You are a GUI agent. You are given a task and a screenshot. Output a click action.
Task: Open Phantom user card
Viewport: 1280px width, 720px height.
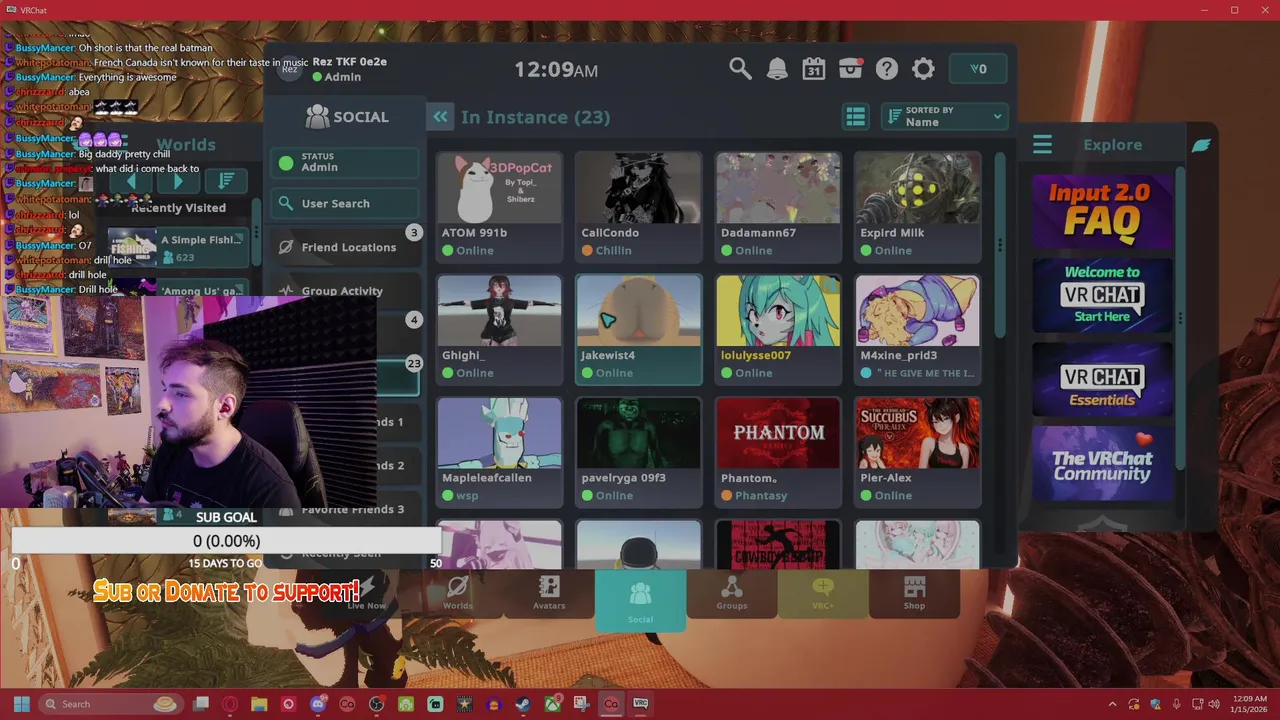click(x=778, y=452)
